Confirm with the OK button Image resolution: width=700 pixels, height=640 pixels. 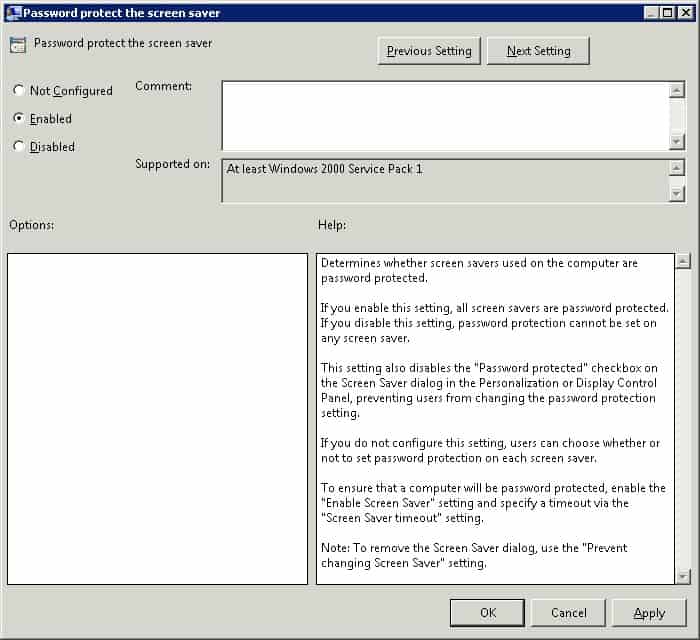488,613
